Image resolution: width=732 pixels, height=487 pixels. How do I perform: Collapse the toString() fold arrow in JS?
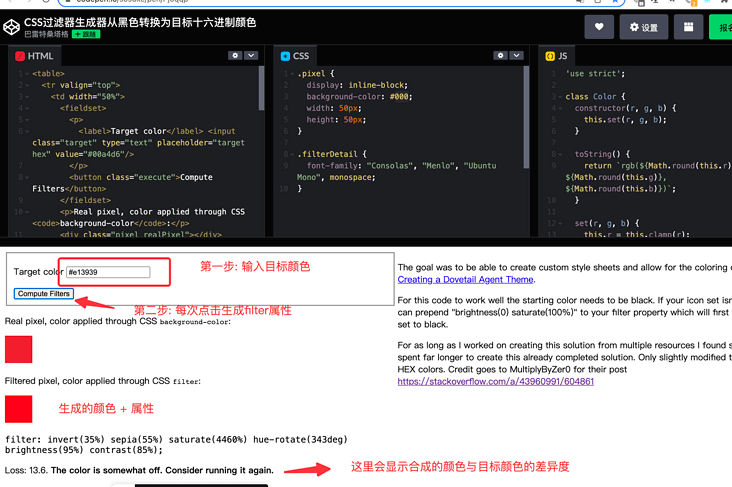pyautogui.click(x=560, y=154)
